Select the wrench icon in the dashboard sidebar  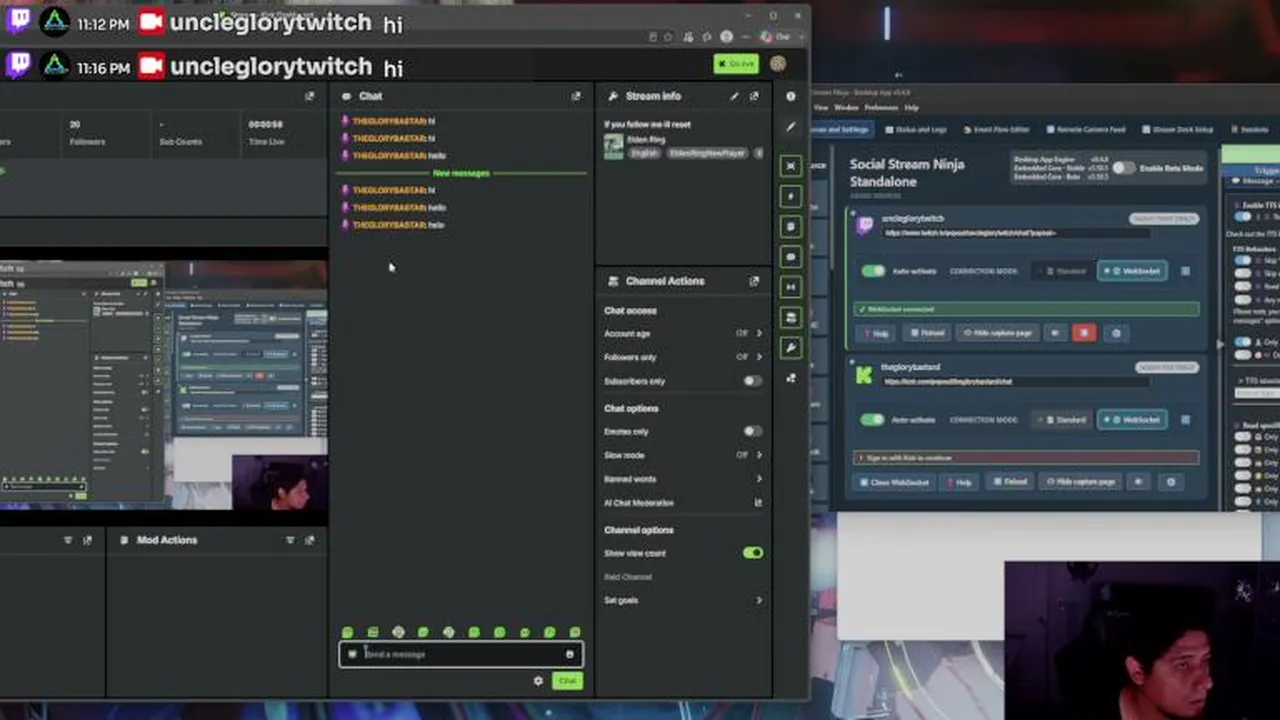point(791,348)
